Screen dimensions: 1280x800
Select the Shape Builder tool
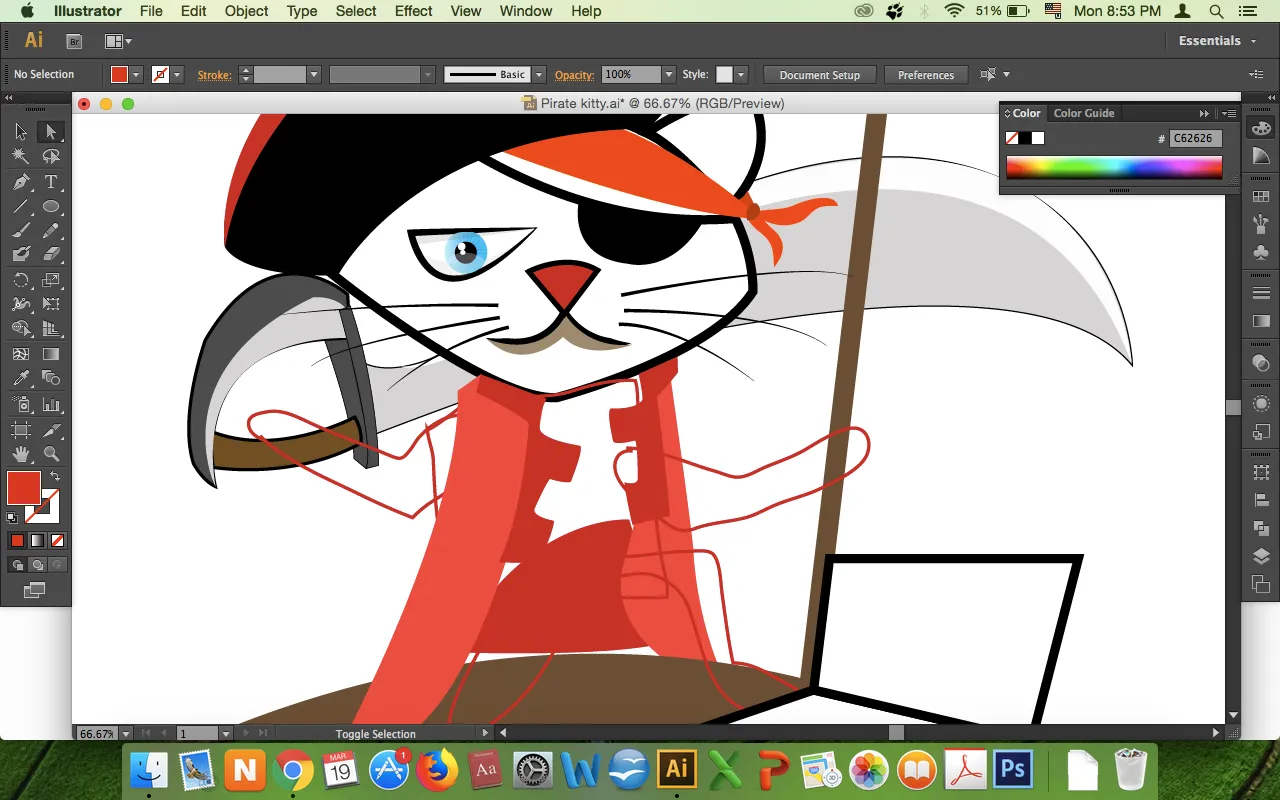[x=21, y=329]
